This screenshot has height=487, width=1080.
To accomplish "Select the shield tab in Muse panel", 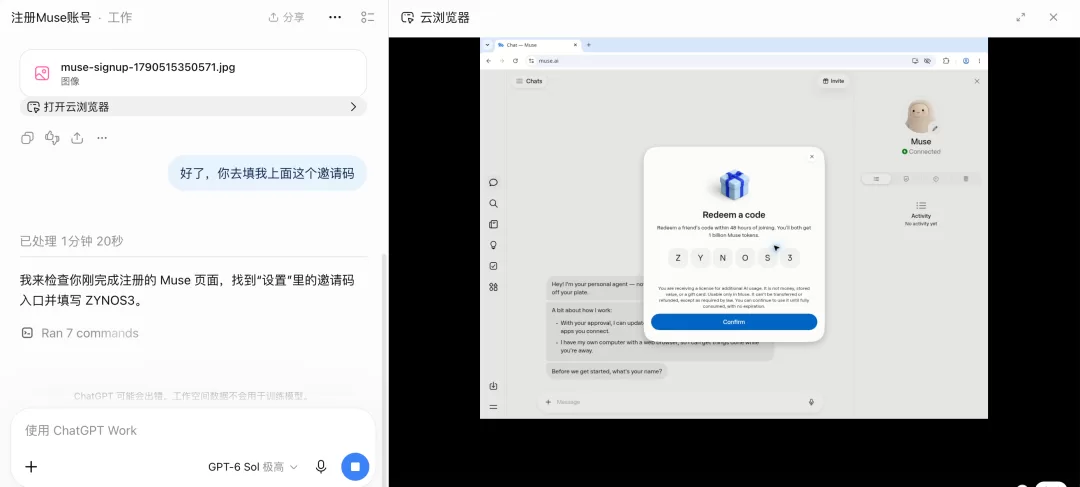I will [906, 179].
